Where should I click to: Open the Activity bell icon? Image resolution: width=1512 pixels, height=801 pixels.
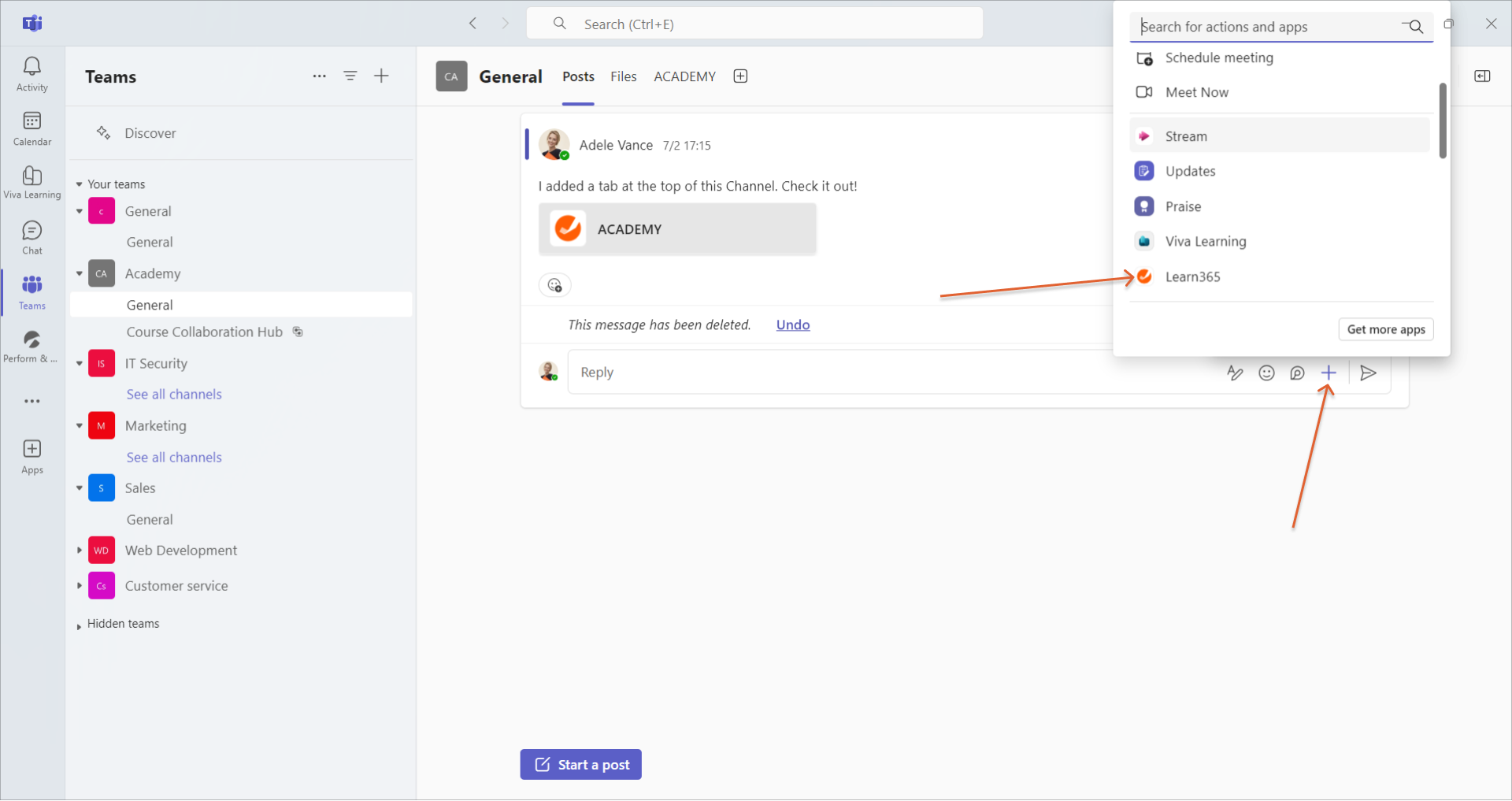[32, 74]
